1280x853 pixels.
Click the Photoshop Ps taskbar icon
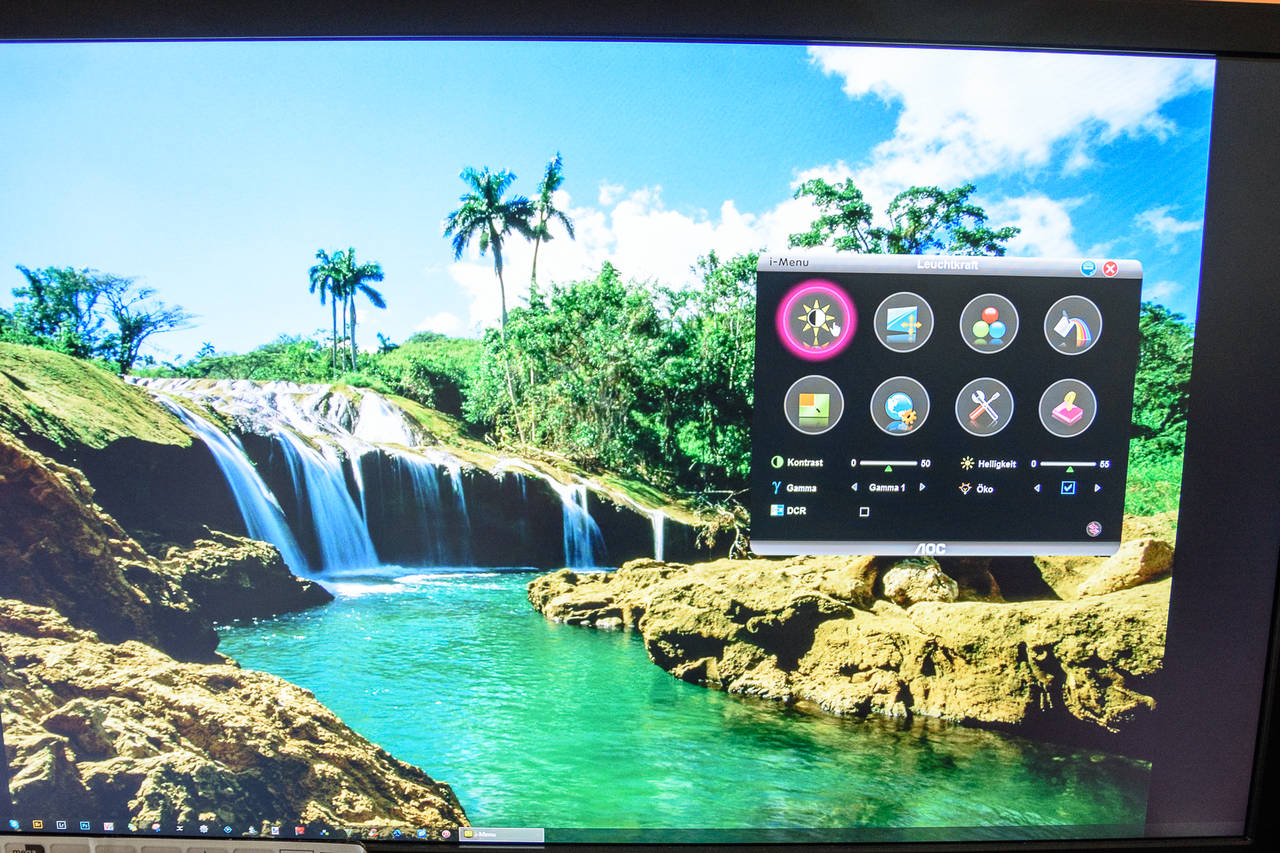point(85,825)
